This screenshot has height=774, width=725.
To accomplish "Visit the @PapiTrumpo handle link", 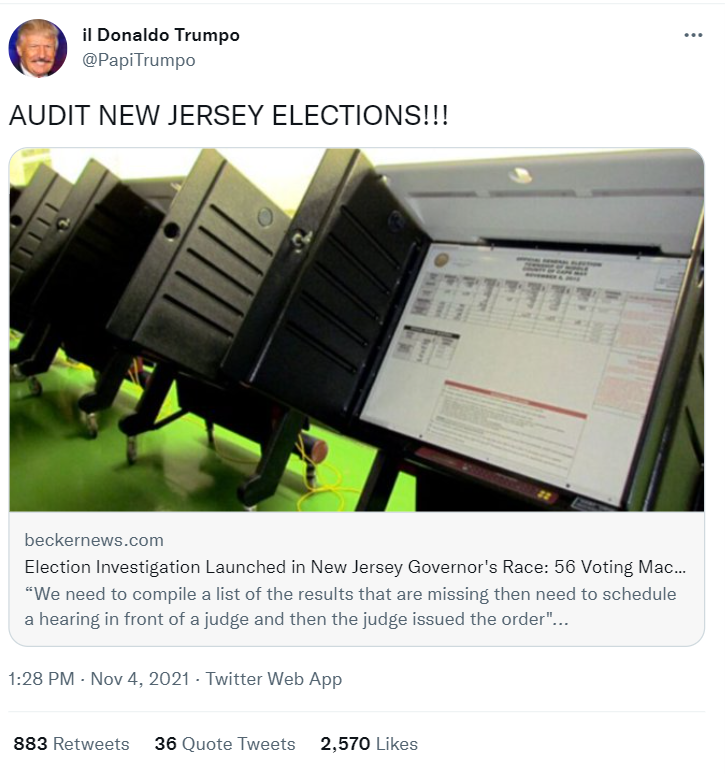I will click(138, 60).
